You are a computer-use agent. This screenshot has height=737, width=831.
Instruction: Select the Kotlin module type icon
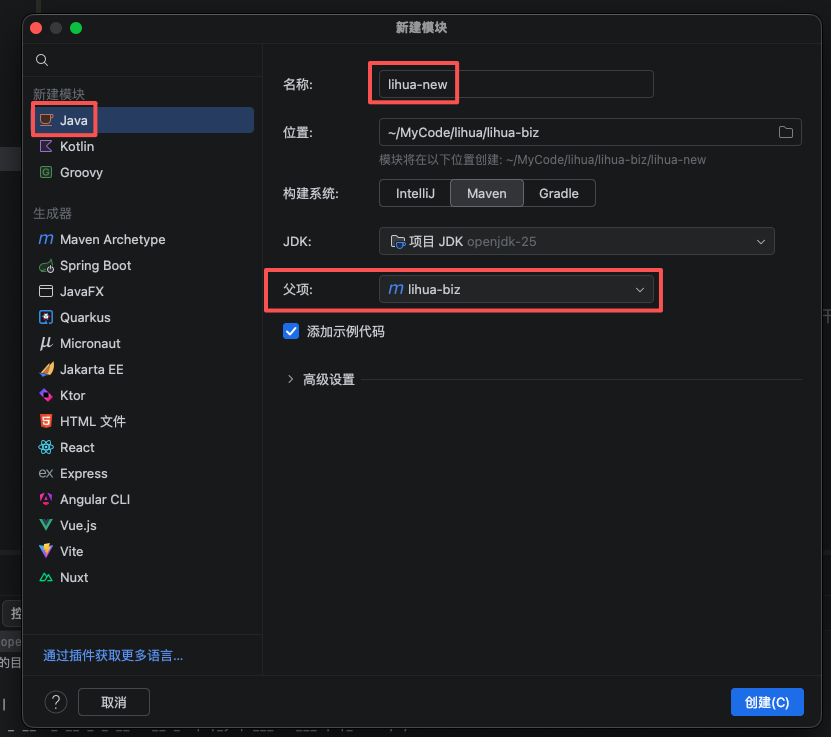tap(45, 146)
